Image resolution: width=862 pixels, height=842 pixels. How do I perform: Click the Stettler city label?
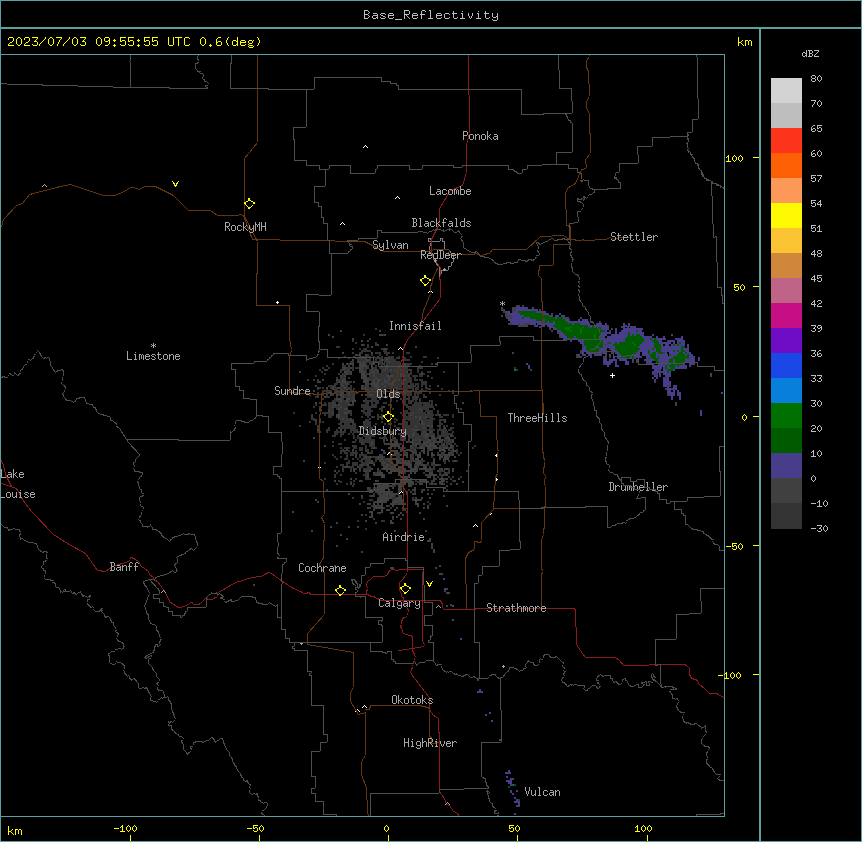pos(634,237)
